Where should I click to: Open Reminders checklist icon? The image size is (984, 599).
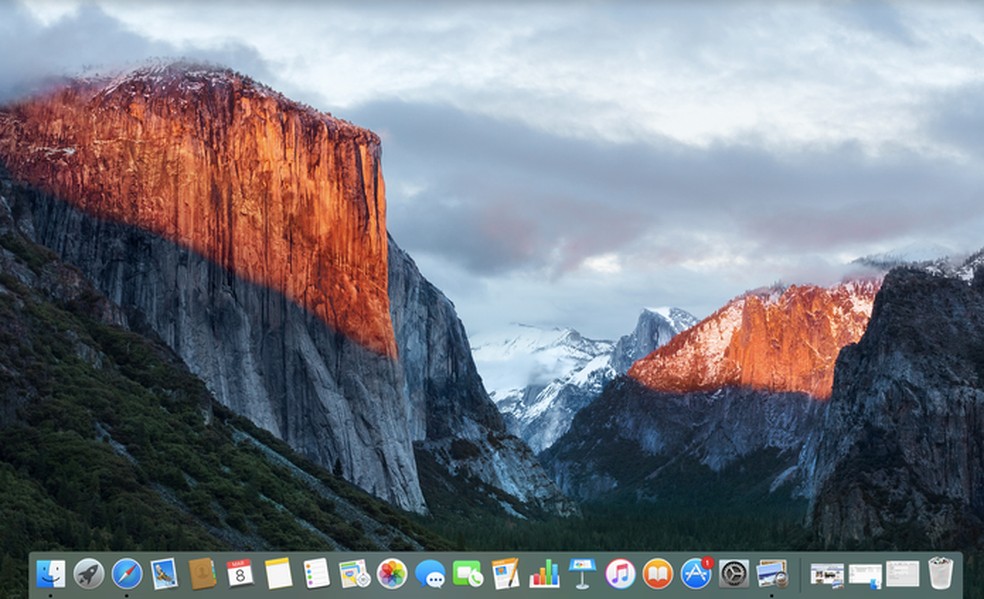tap(316, 573)
